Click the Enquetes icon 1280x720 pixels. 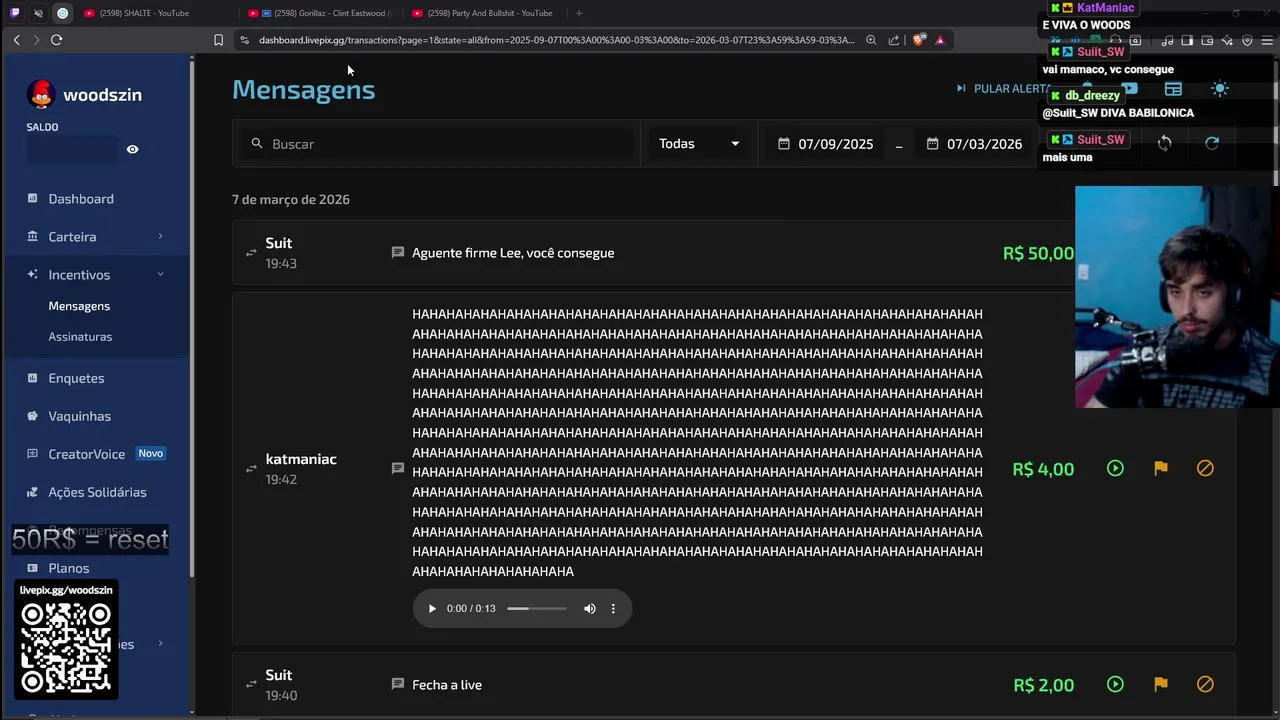(32, 378)
